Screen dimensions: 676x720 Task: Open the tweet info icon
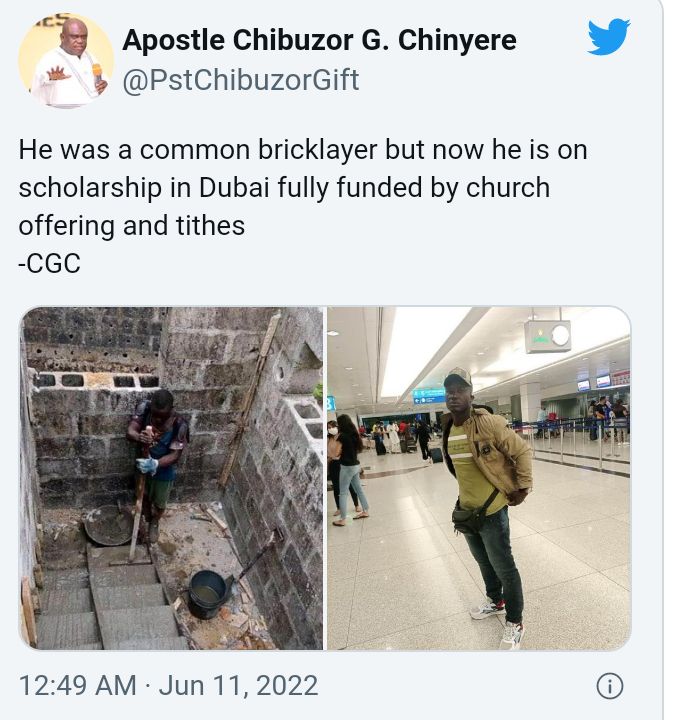click(609, 686)
